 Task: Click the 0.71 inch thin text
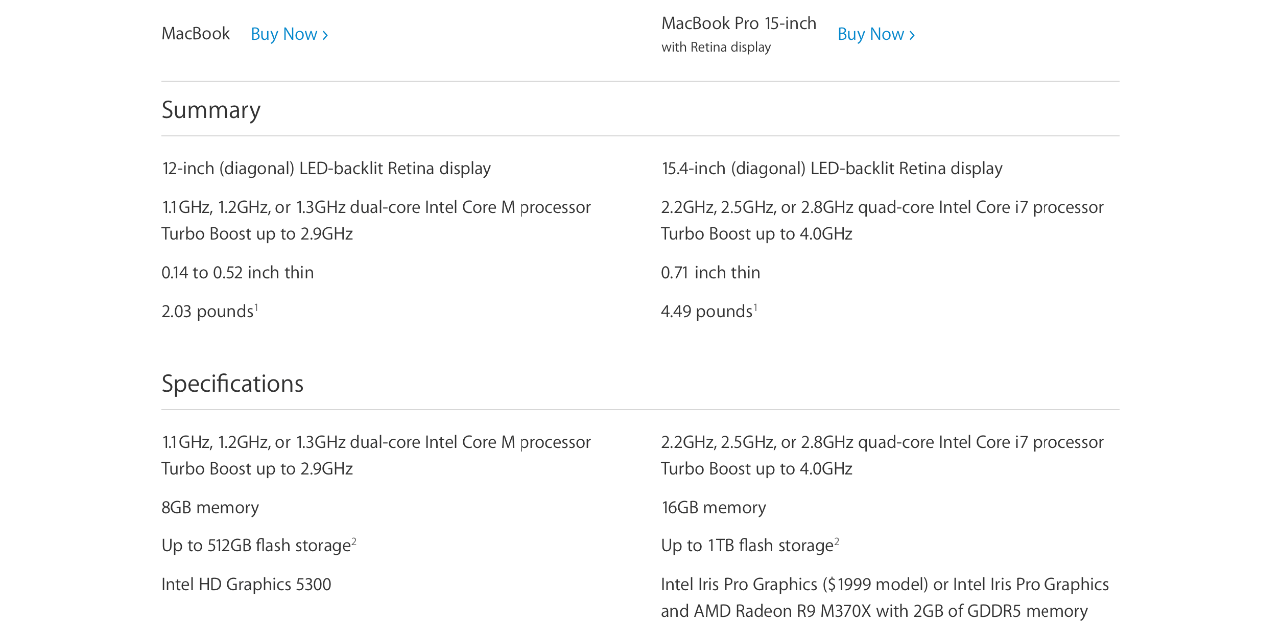pos(711,273)
